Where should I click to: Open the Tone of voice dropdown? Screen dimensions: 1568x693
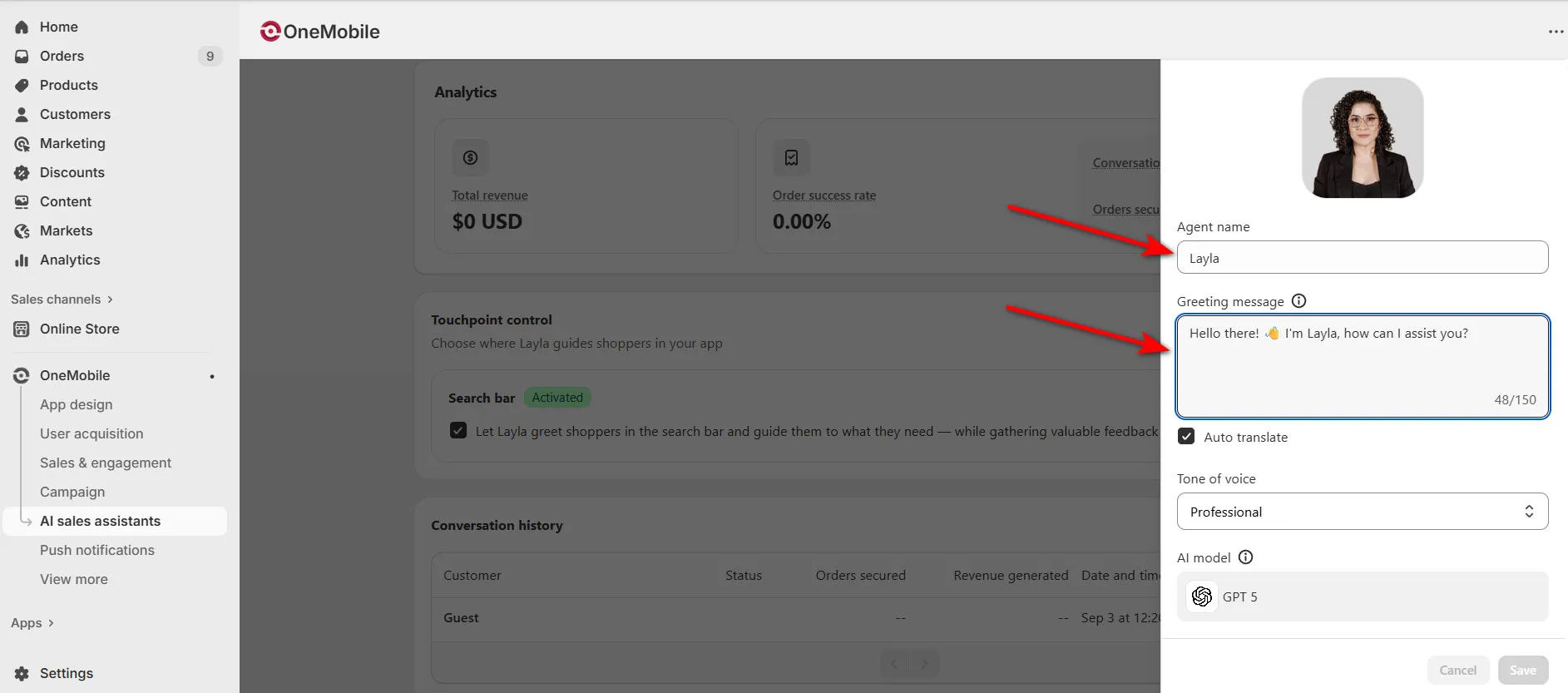tap(1362, 512)
